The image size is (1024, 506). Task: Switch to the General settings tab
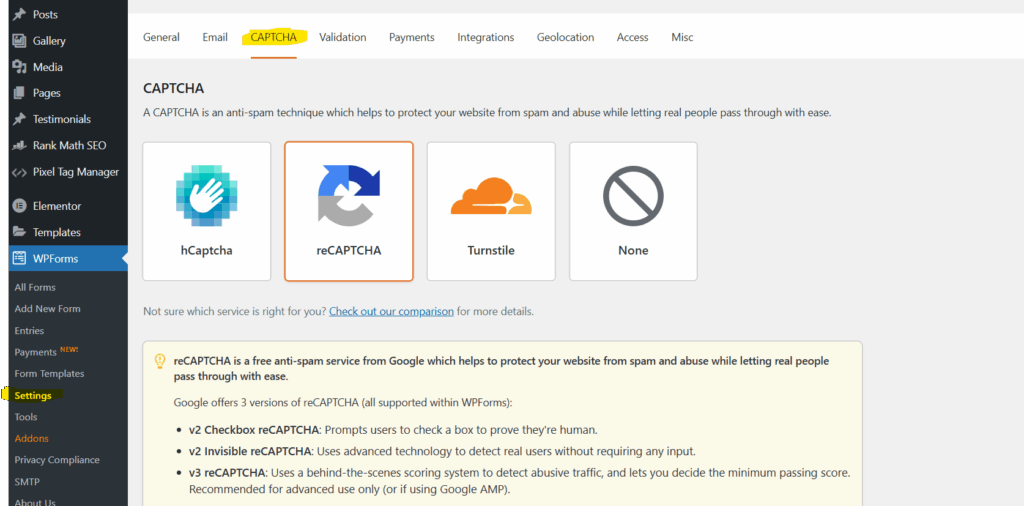pos(161,37)
